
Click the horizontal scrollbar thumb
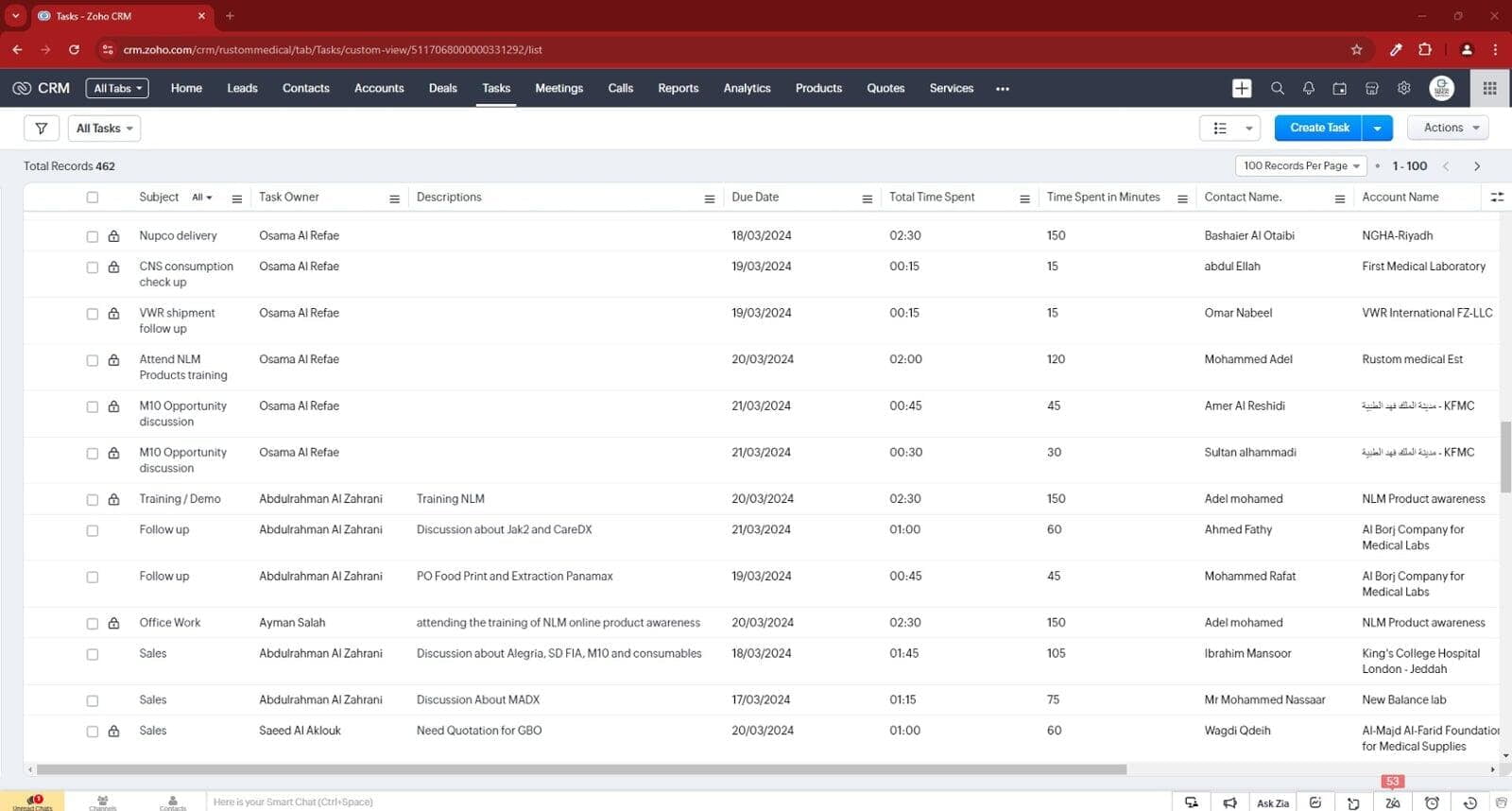coord(581,769)
